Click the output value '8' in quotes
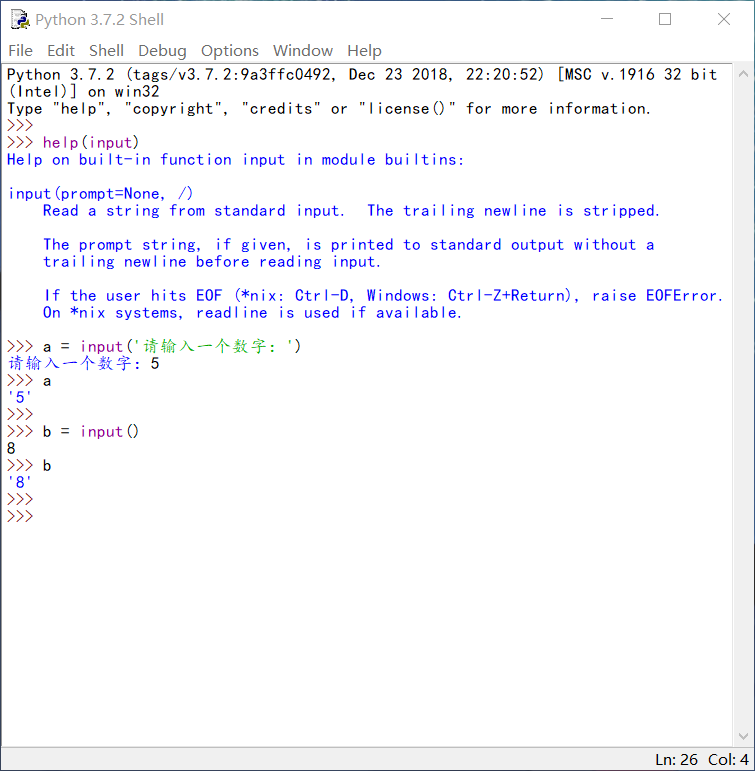The image size is (755, 771). (x=19, y=482)
